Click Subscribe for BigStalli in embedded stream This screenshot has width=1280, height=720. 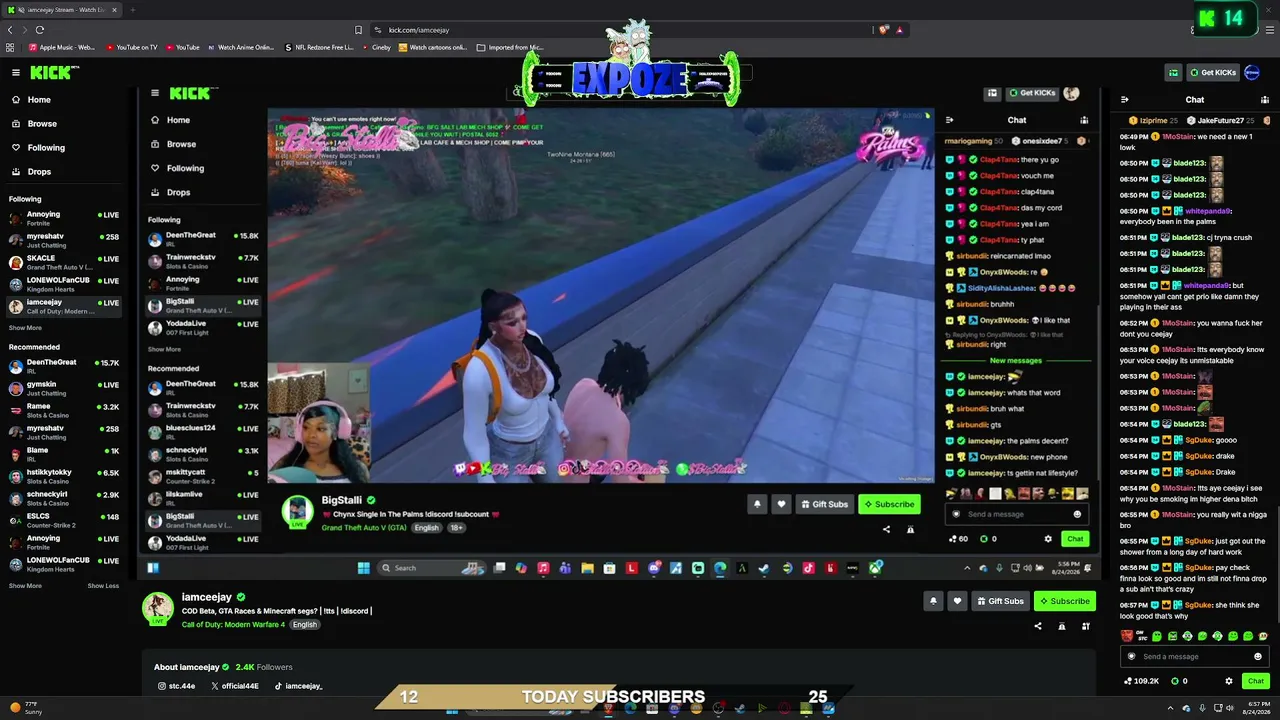point(889,504)
